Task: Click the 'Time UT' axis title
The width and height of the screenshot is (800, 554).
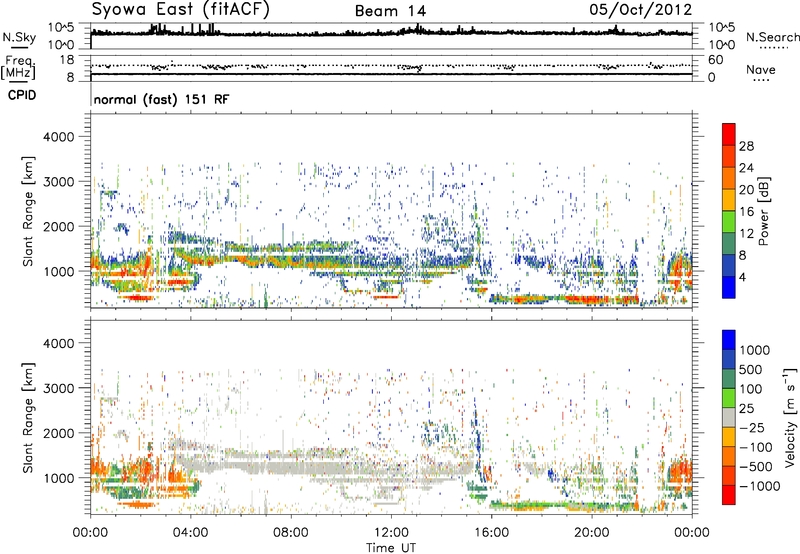Action: 391,548
